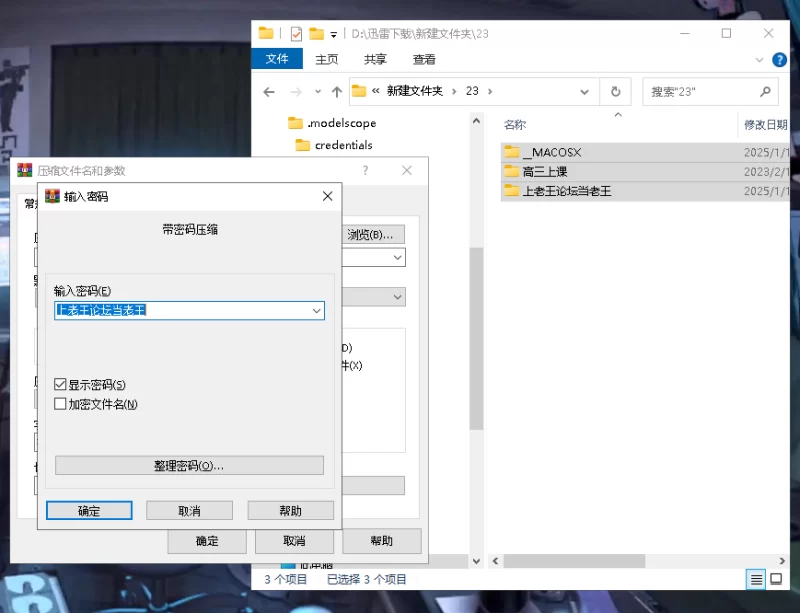Click the horizontal scrollbar in file list
The width and height of the screenshot is (800, 613).
tap(574, 560)
